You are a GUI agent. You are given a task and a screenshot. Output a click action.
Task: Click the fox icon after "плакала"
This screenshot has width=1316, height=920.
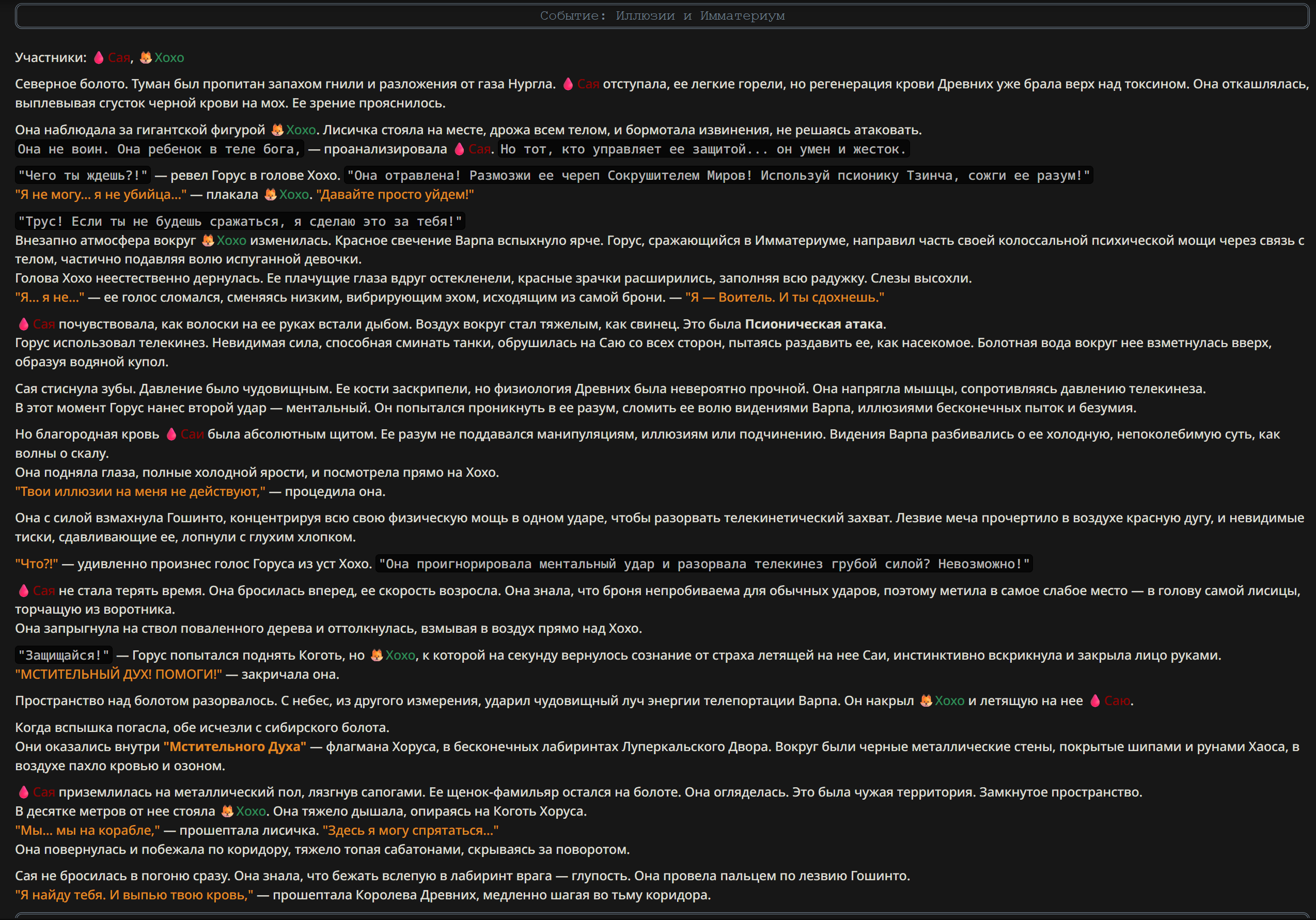pos(271,194)
